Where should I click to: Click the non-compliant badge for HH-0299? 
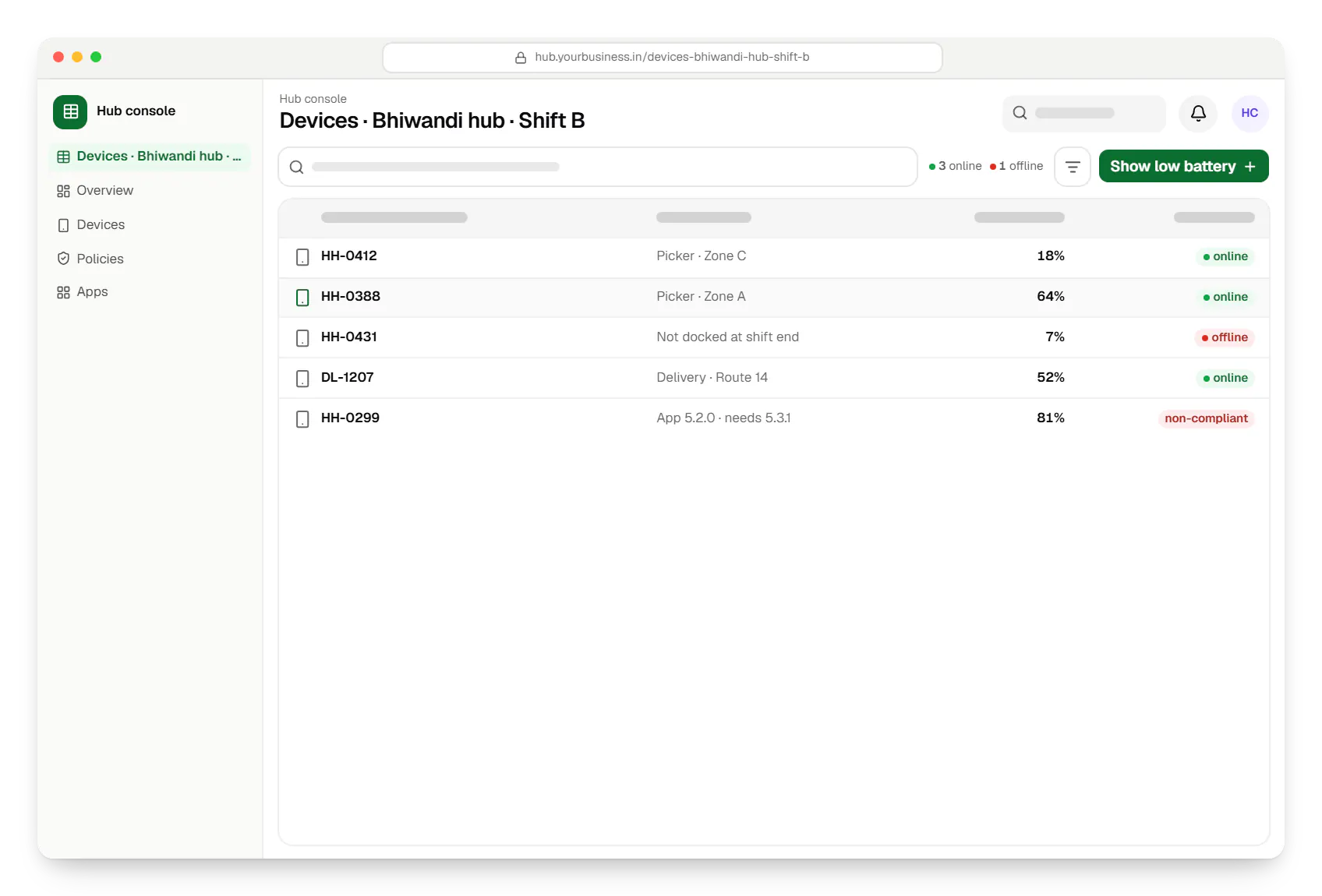tap(1206, 418)
